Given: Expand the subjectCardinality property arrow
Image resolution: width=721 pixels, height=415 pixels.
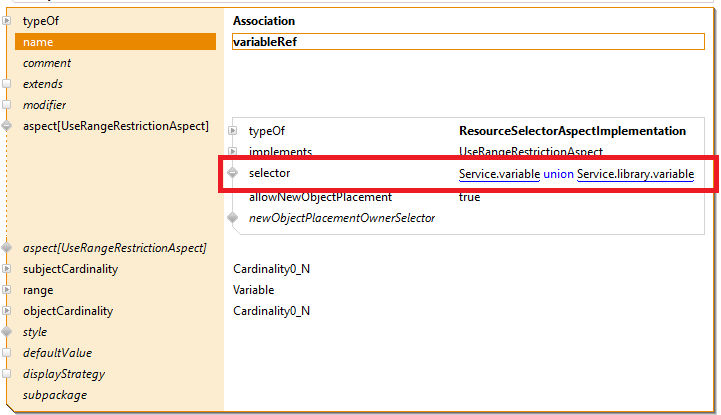Looking at the screenshot, I should 7,269.
